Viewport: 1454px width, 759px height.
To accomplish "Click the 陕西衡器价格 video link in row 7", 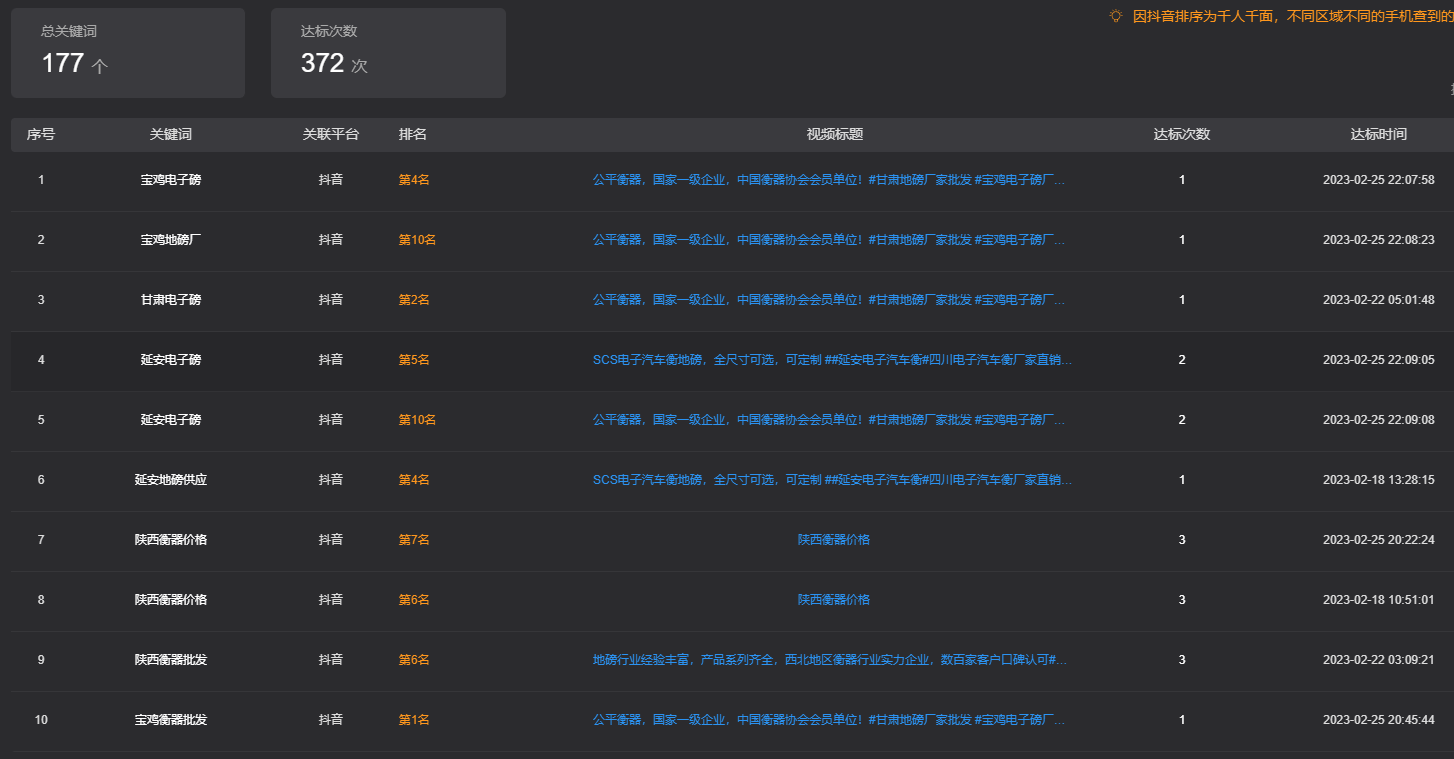I will [833, 540].
